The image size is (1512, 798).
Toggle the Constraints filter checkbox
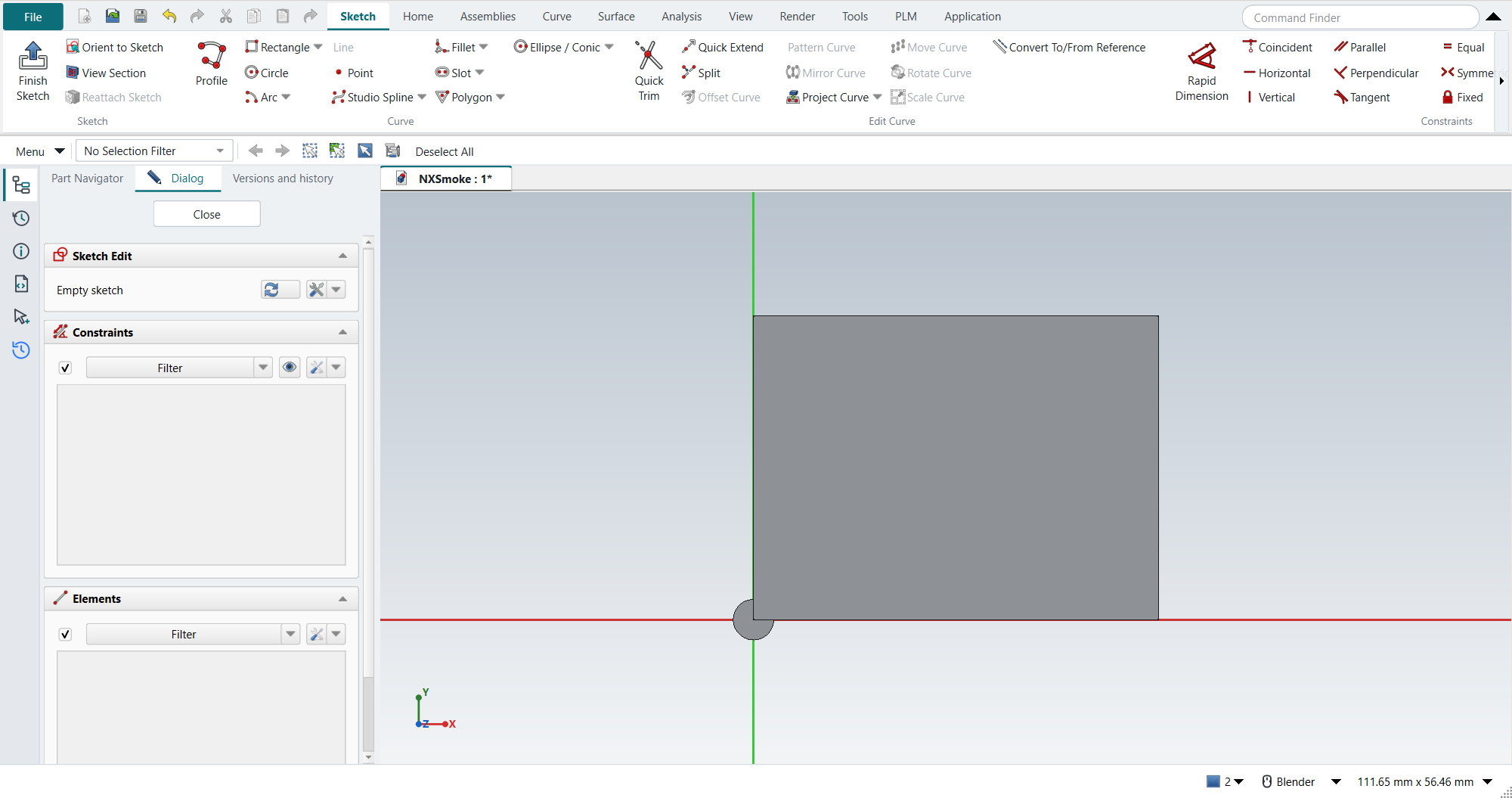click(x=66, y=368)
